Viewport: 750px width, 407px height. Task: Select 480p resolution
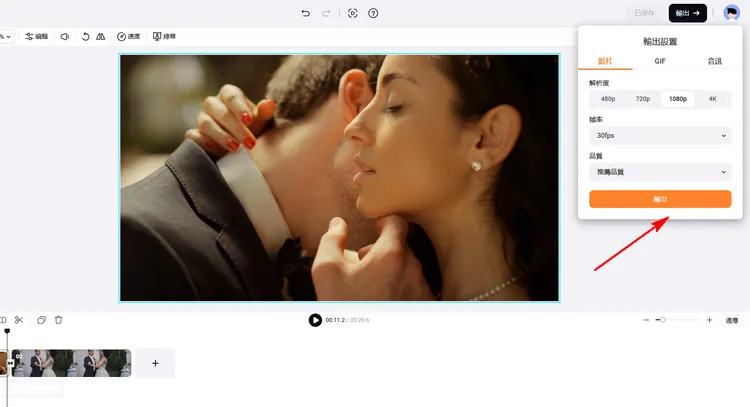pos(608,99)
